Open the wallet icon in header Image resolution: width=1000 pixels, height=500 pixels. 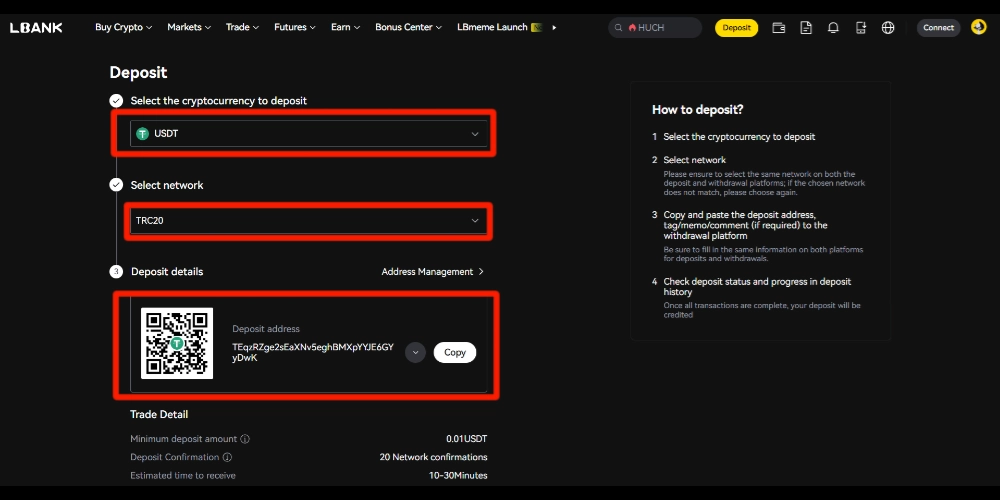(778, 27)
